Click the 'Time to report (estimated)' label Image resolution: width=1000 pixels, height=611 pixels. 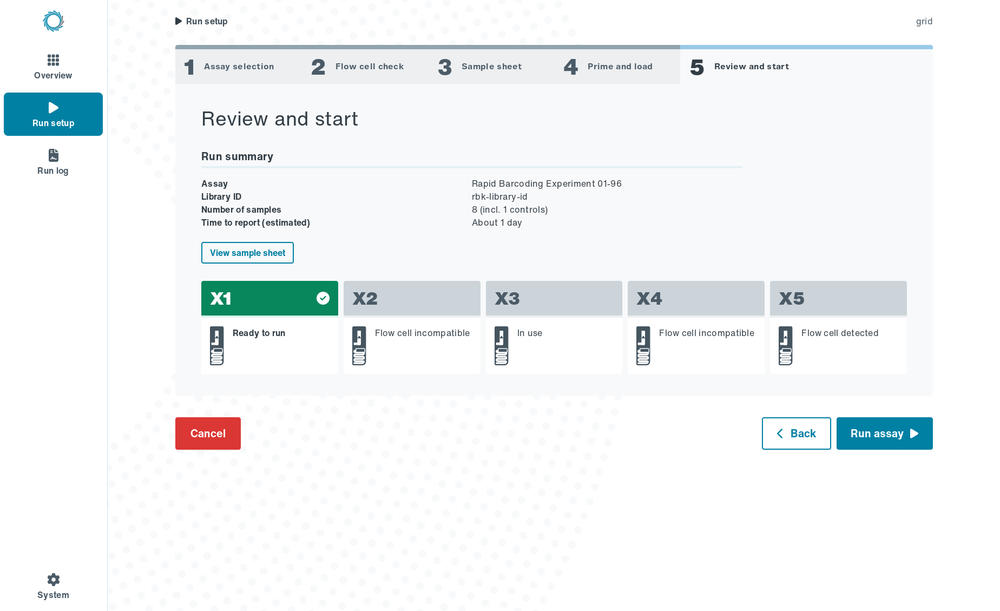click(255, 223)
